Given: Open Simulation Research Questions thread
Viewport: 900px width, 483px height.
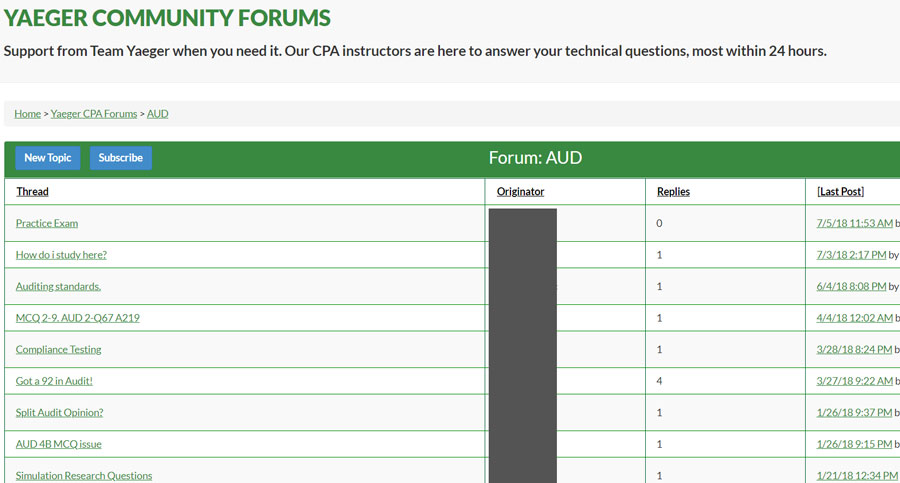Looking at the screenshot, I should point(84,476).
